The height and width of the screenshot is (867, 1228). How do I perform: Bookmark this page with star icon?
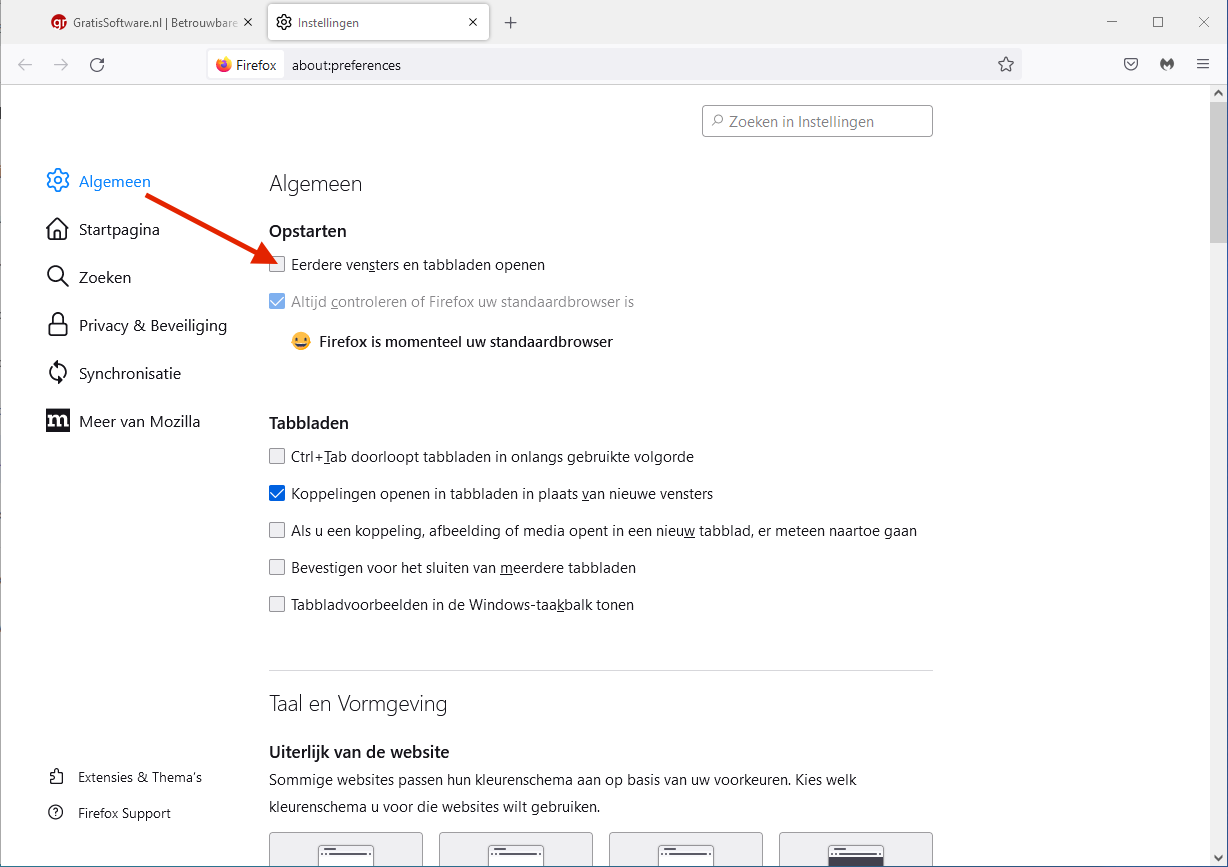(1005, 65)
